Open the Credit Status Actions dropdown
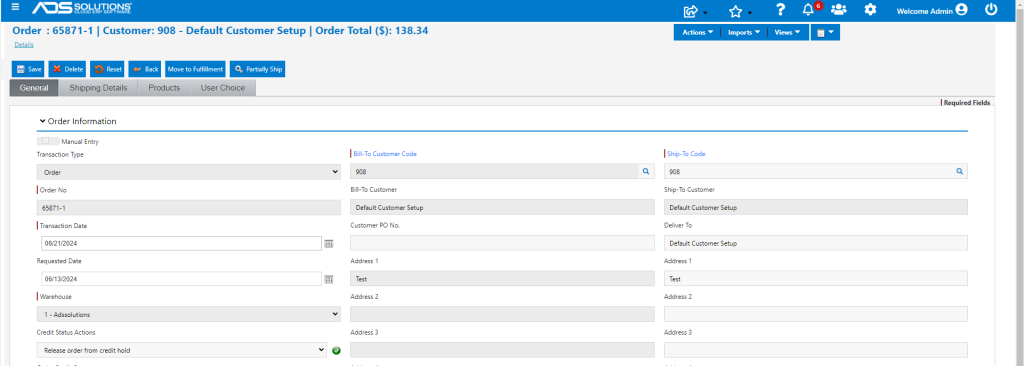This screenshot has width=1024, height=366. [x=182, y=350]
